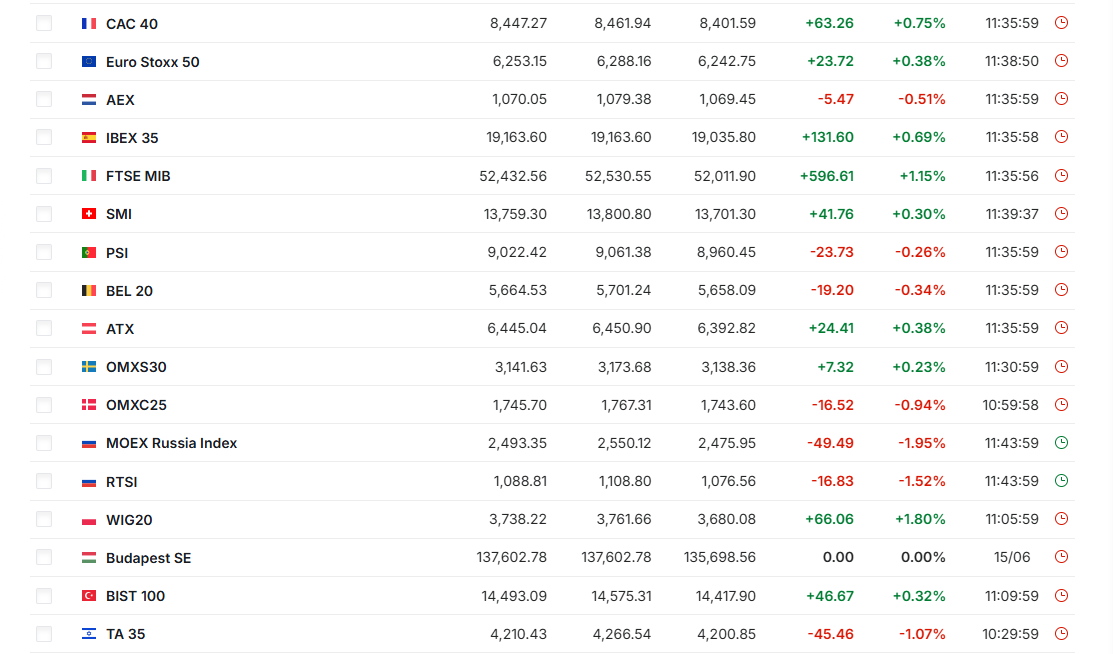Click the FTSE MIB change value +596.61
Image resolution: width=1113 pixels, height=654 pixels.
(827, 176)
